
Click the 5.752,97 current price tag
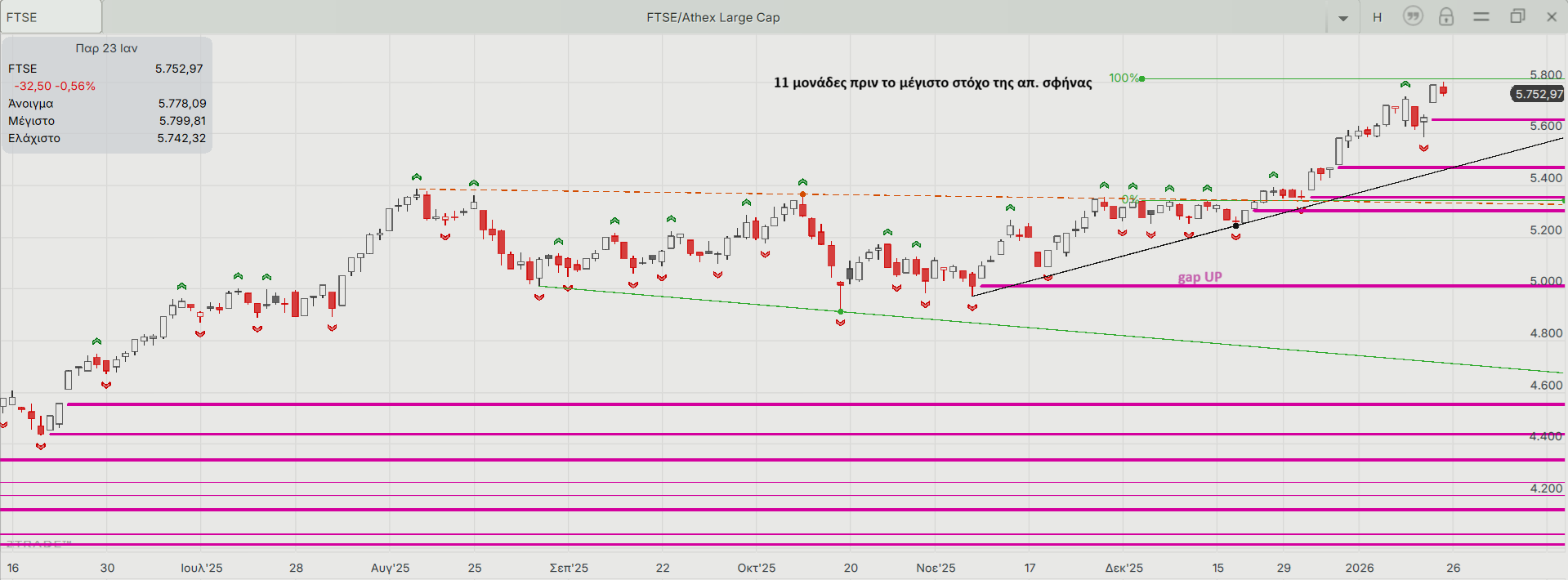pos(1538,94)
